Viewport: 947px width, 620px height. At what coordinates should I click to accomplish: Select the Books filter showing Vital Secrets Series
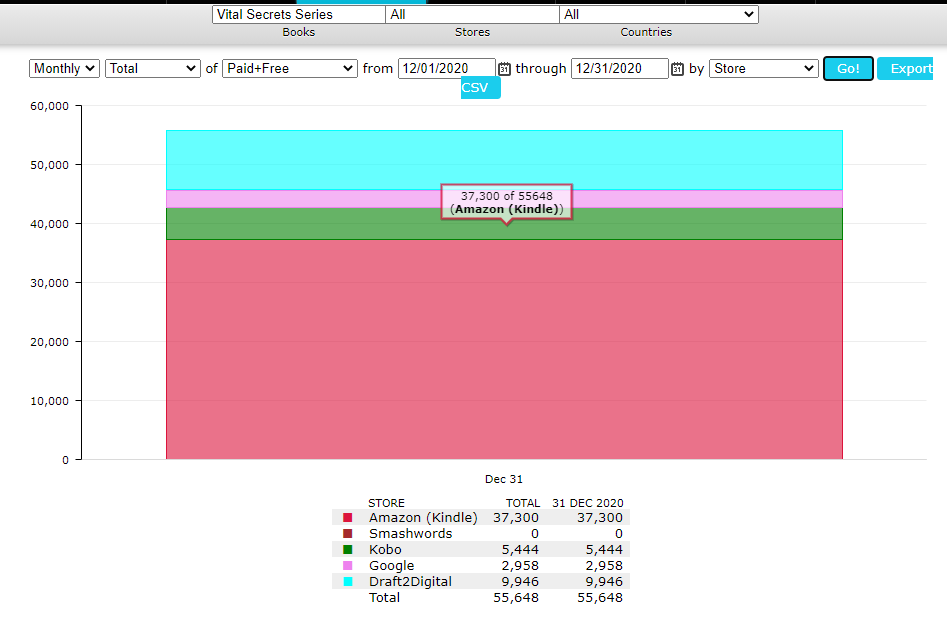coord(298,15)
